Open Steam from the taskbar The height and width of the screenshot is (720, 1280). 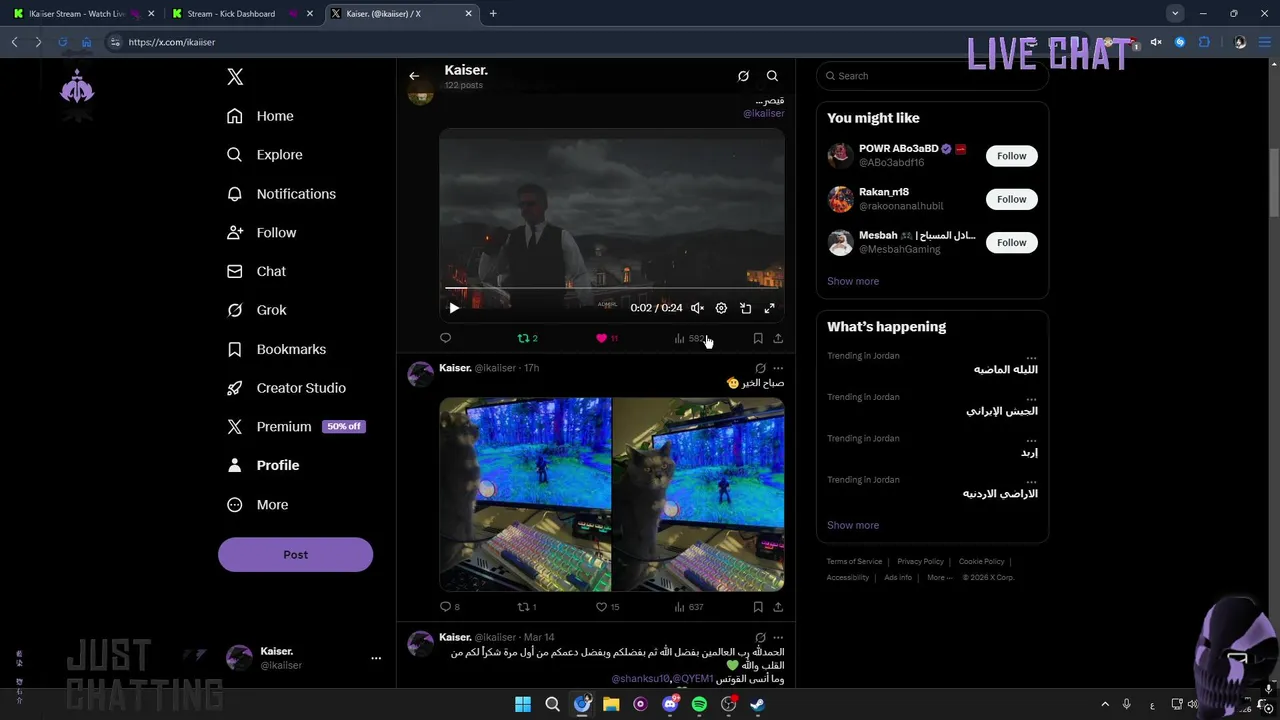coord(758,704)
